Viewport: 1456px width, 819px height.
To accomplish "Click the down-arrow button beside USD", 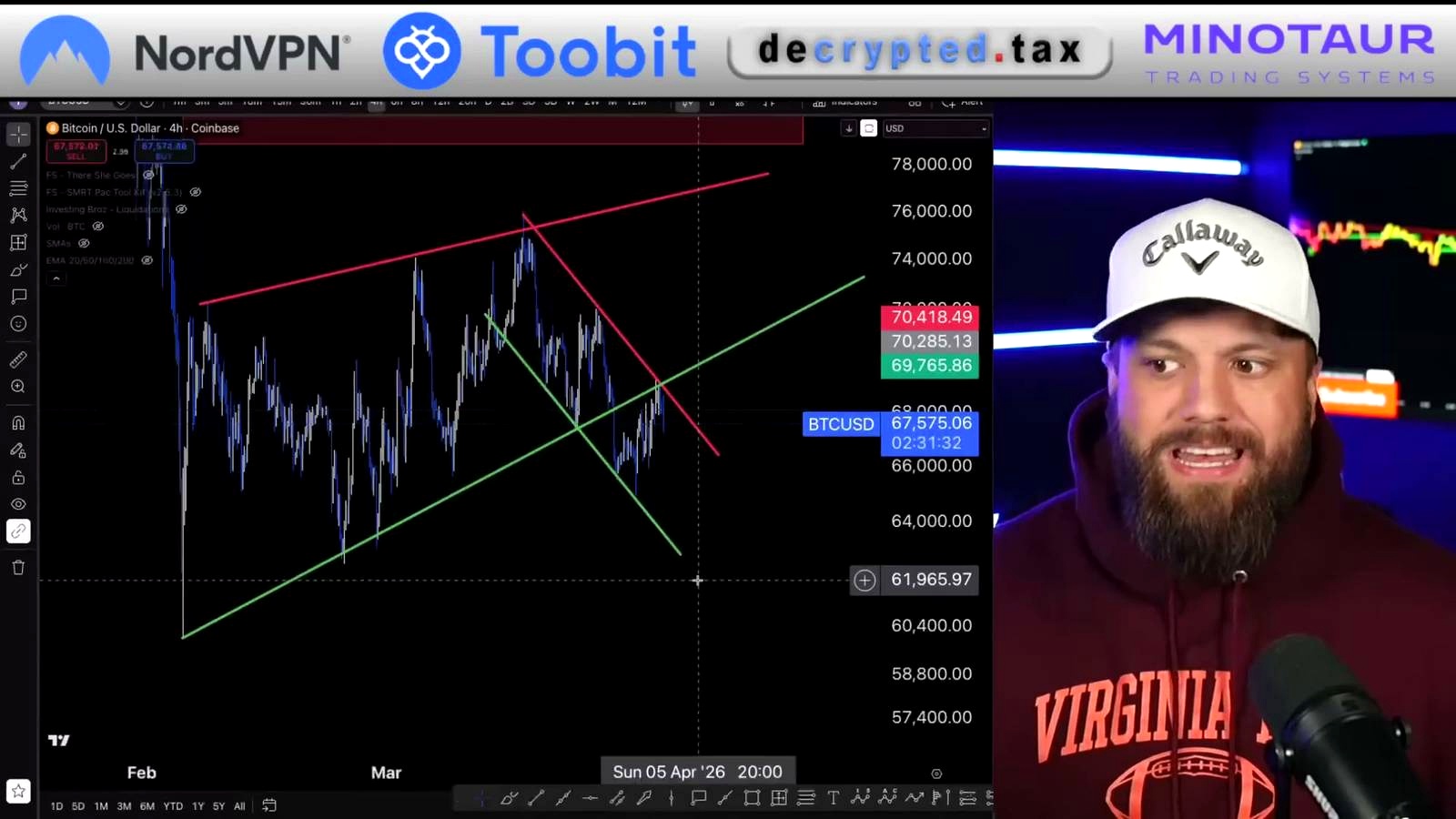I will [x=849, y=128].
